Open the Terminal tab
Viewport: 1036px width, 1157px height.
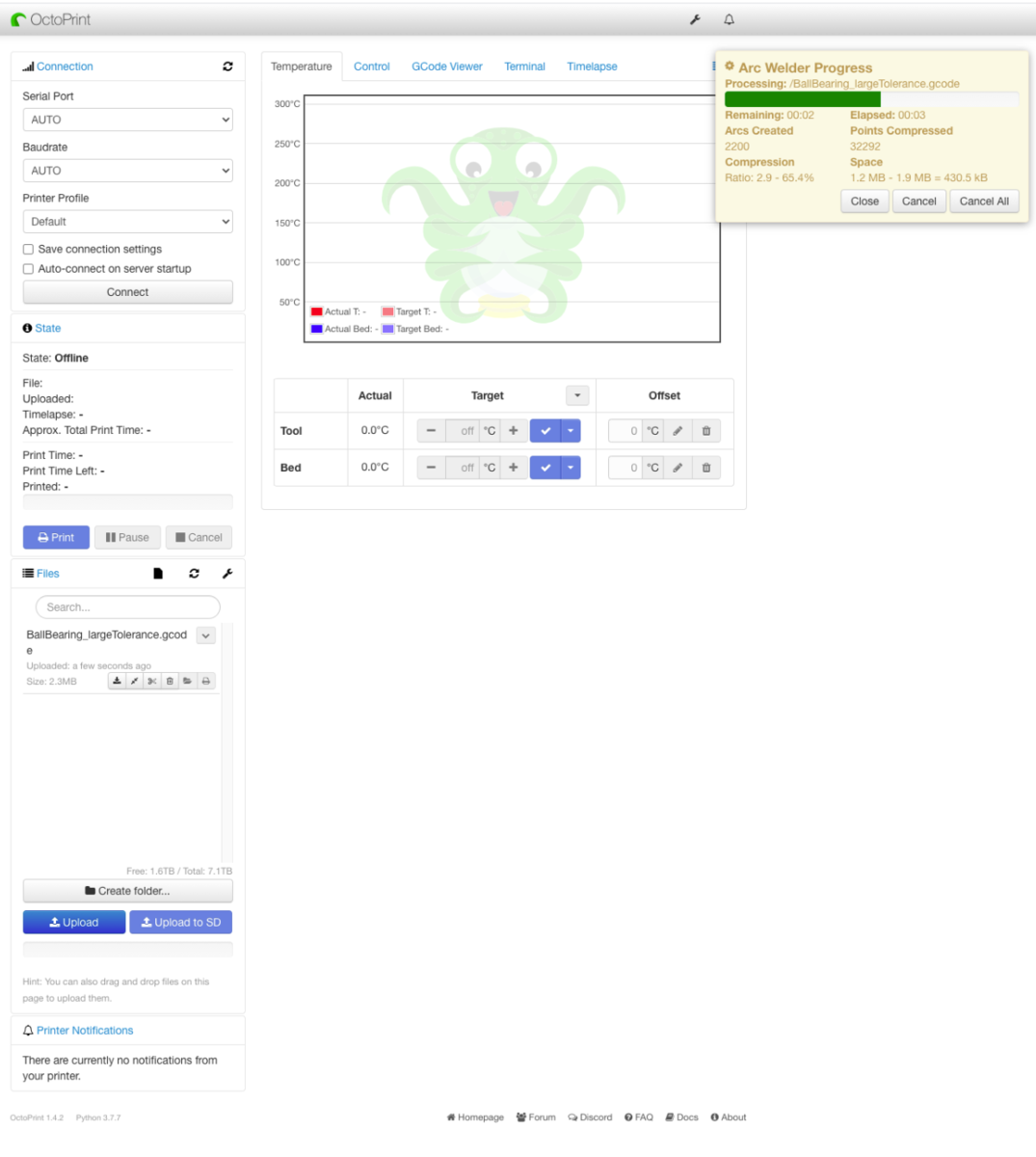[525, 67]
